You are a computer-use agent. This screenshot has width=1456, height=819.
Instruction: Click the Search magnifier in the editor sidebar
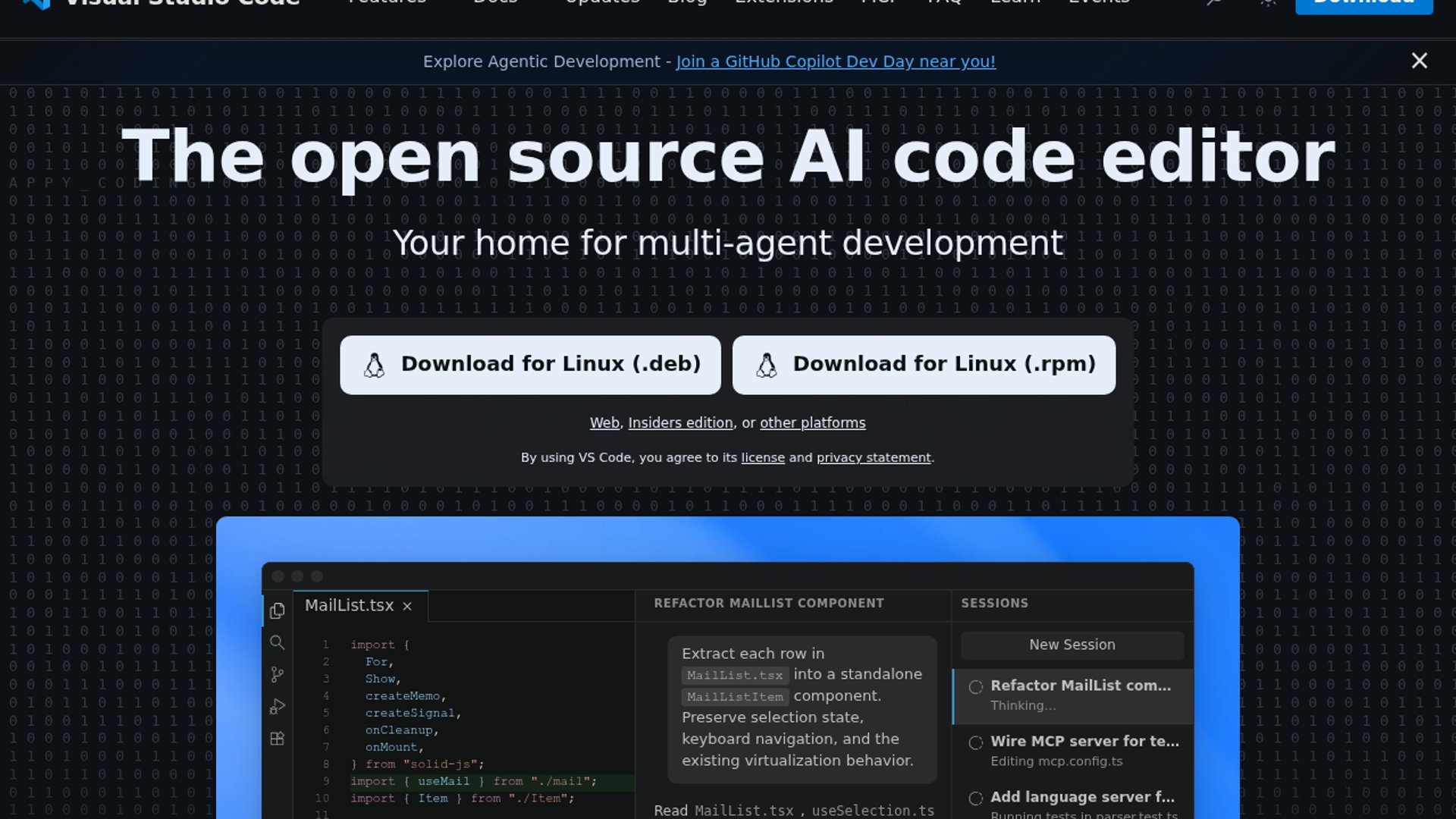pyautogui.click(x=278, y=643)
